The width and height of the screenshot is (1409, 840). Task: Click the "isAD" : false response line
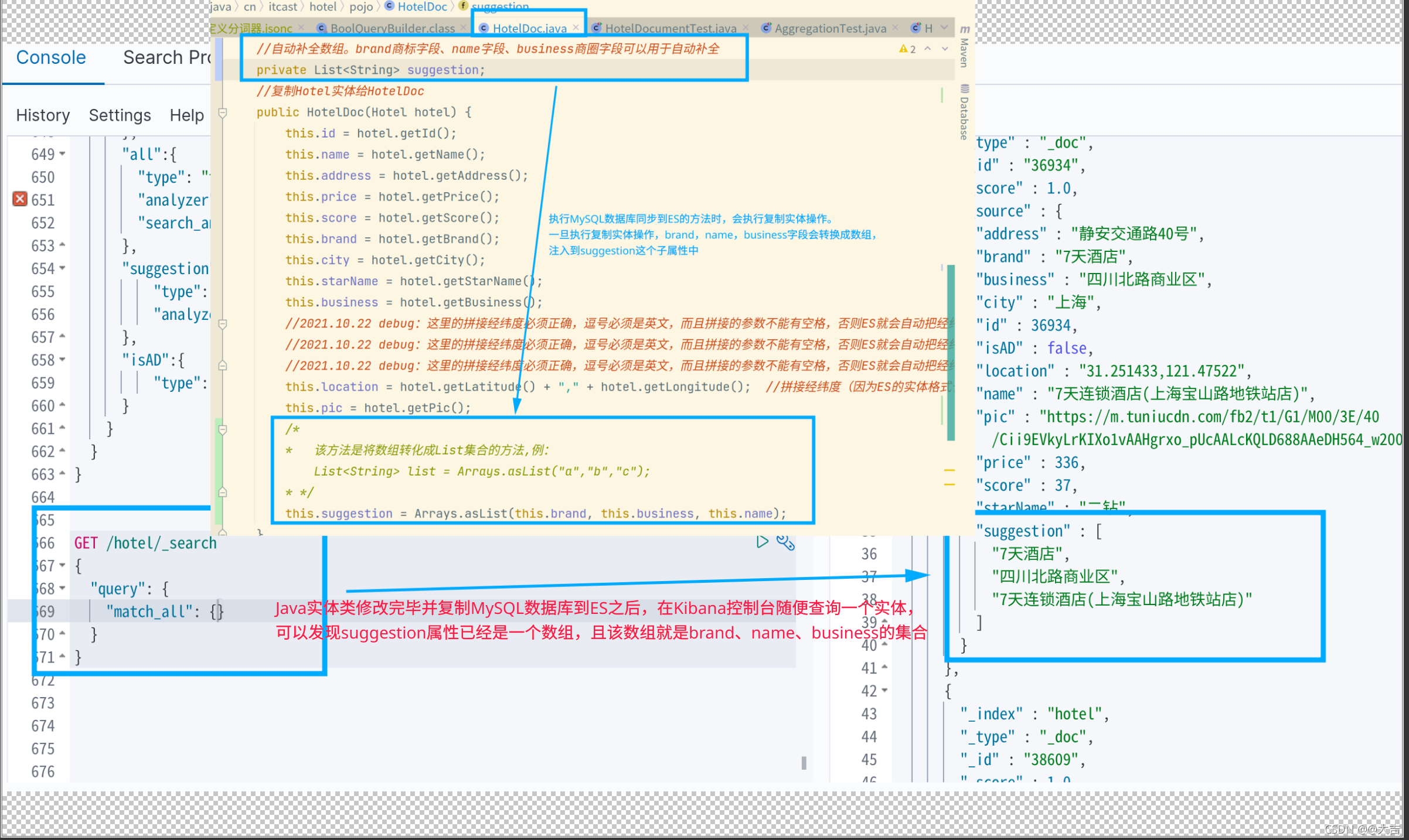tap(1034, 348)
